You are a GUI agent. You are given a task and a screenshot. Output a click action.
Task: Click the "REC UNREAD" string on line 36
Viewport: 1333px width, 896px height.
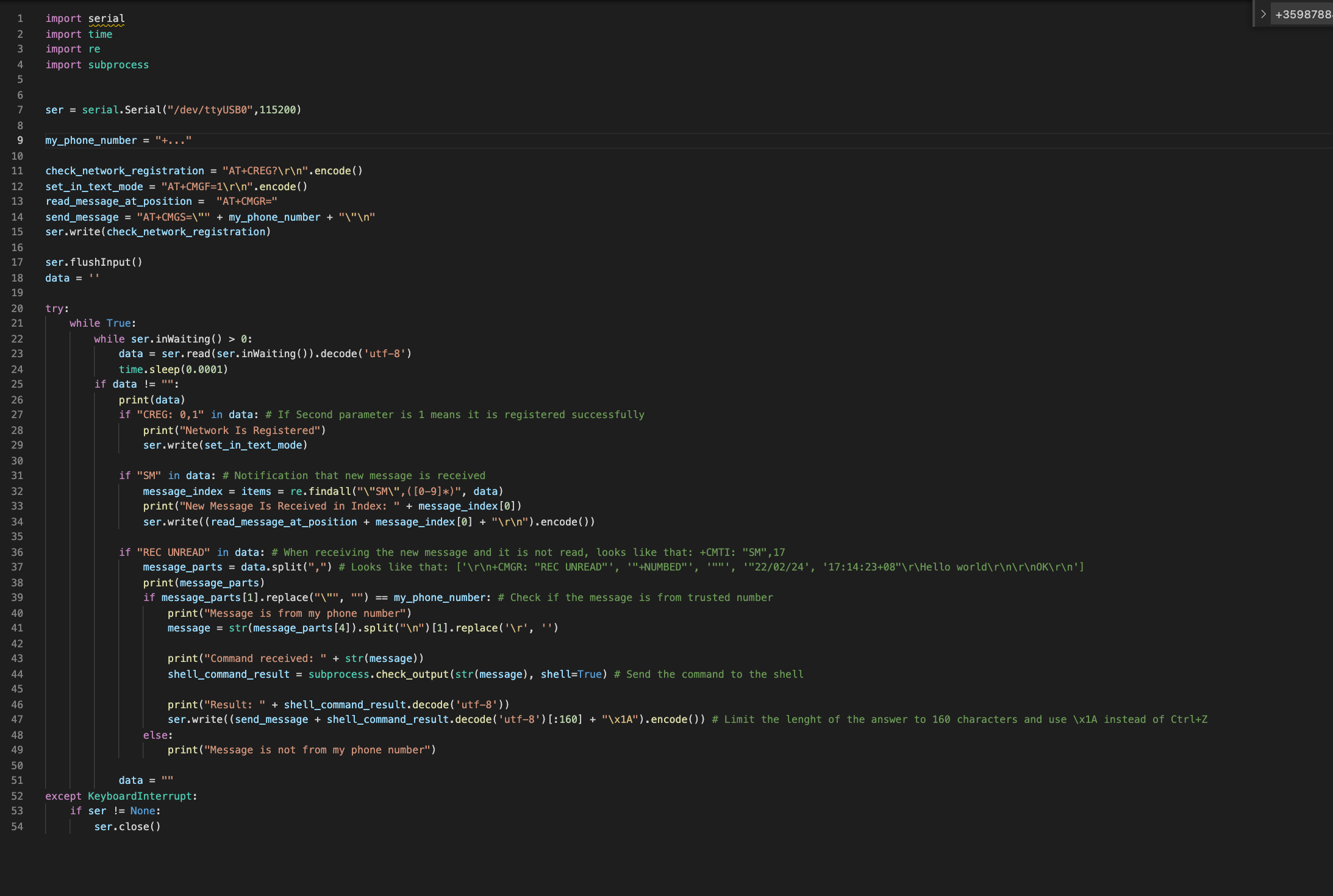(173, 552)
